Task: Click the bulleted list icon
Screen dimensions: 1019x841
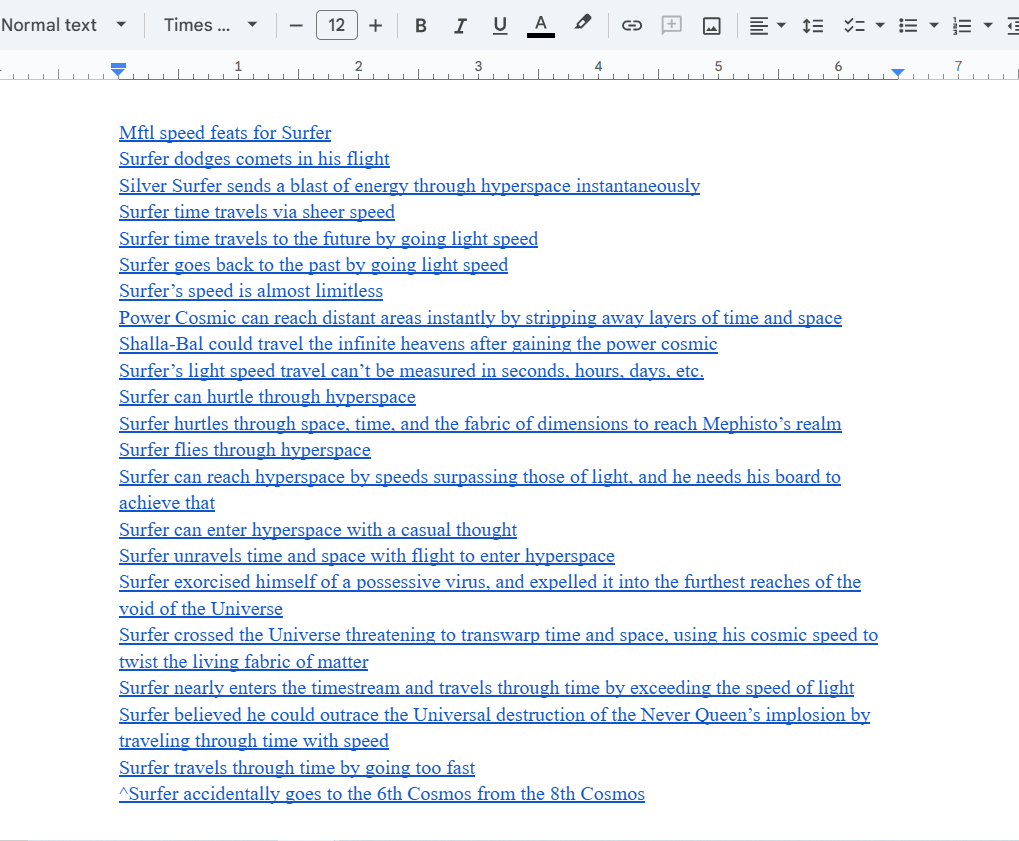Action: 908,25
